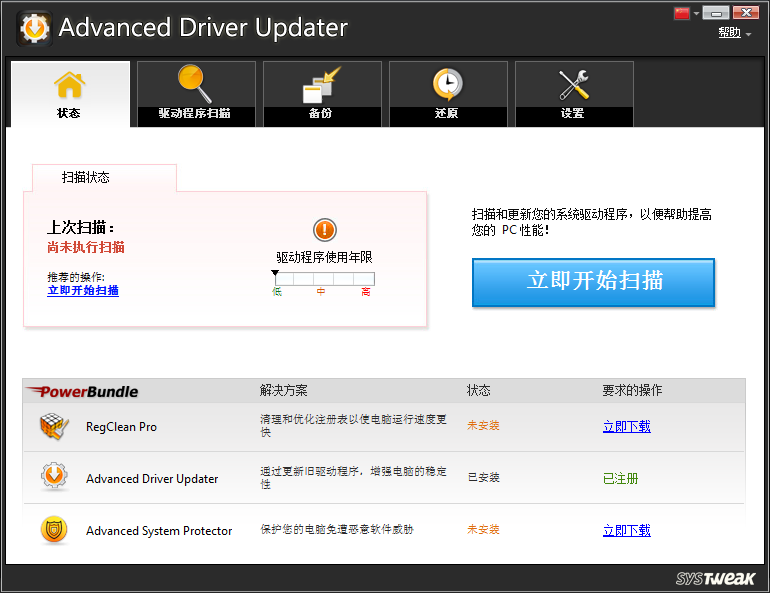Click the Advanced System Protector name
Viewport: 770px width, 593px height.
(159, 531)
